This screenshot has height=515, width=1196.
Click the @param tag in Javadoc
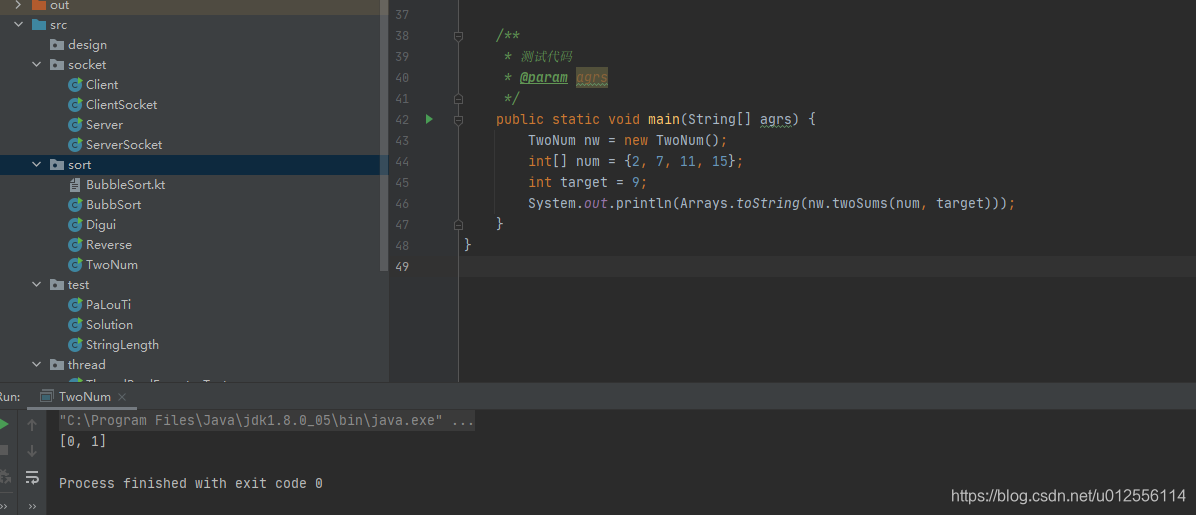544,78
